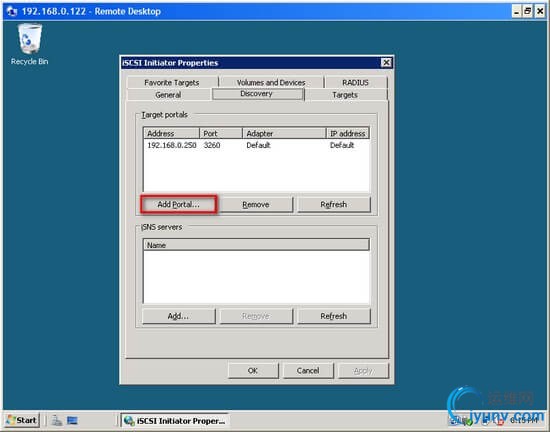Viewport: 550px width, 432px height.
Task: Open the Recycle Bin desktop icon
Action: tap(29, 44)
